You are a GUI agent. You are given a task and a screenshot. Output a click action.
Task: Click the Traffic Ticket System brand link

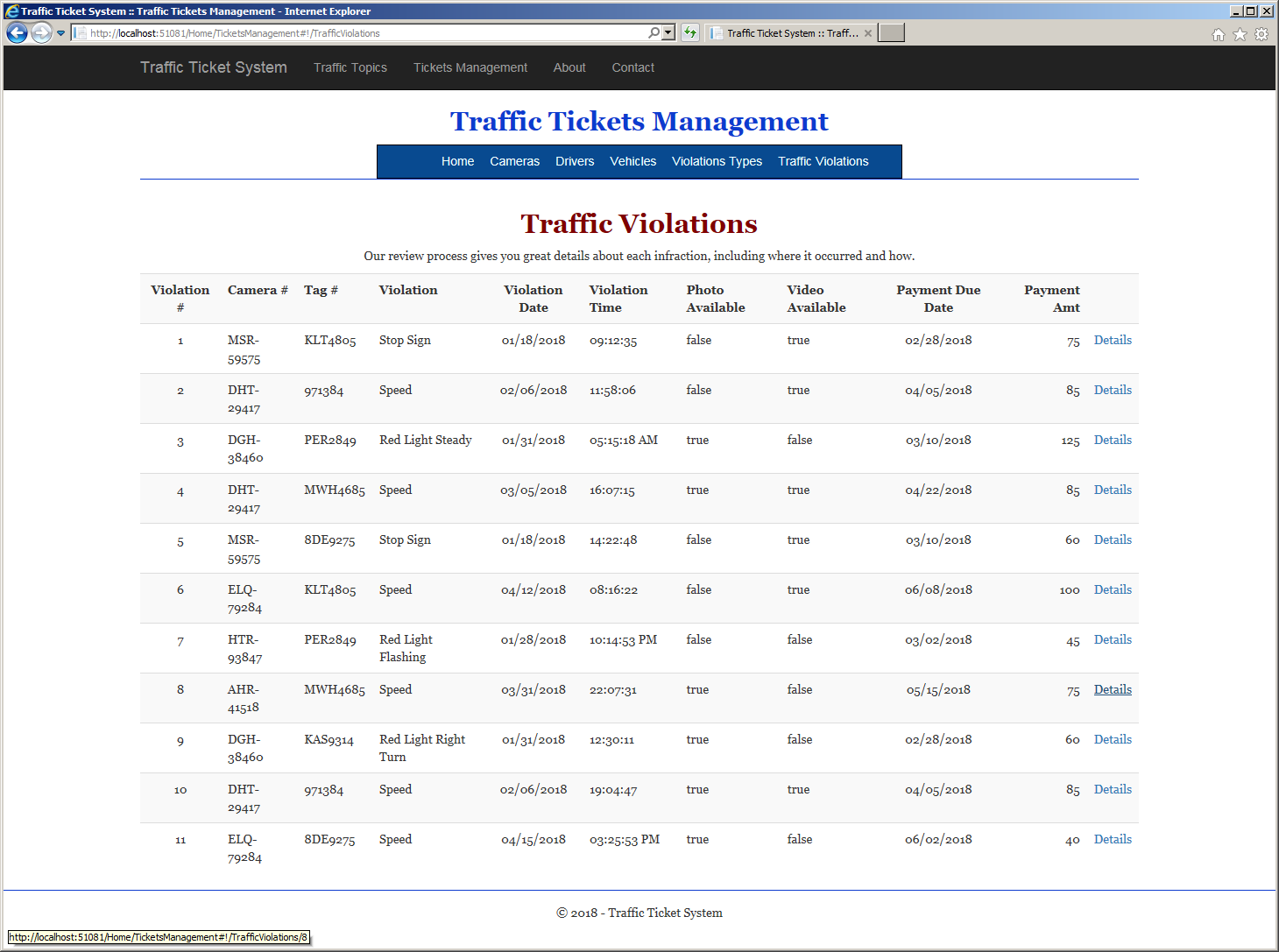click(214, 67)
